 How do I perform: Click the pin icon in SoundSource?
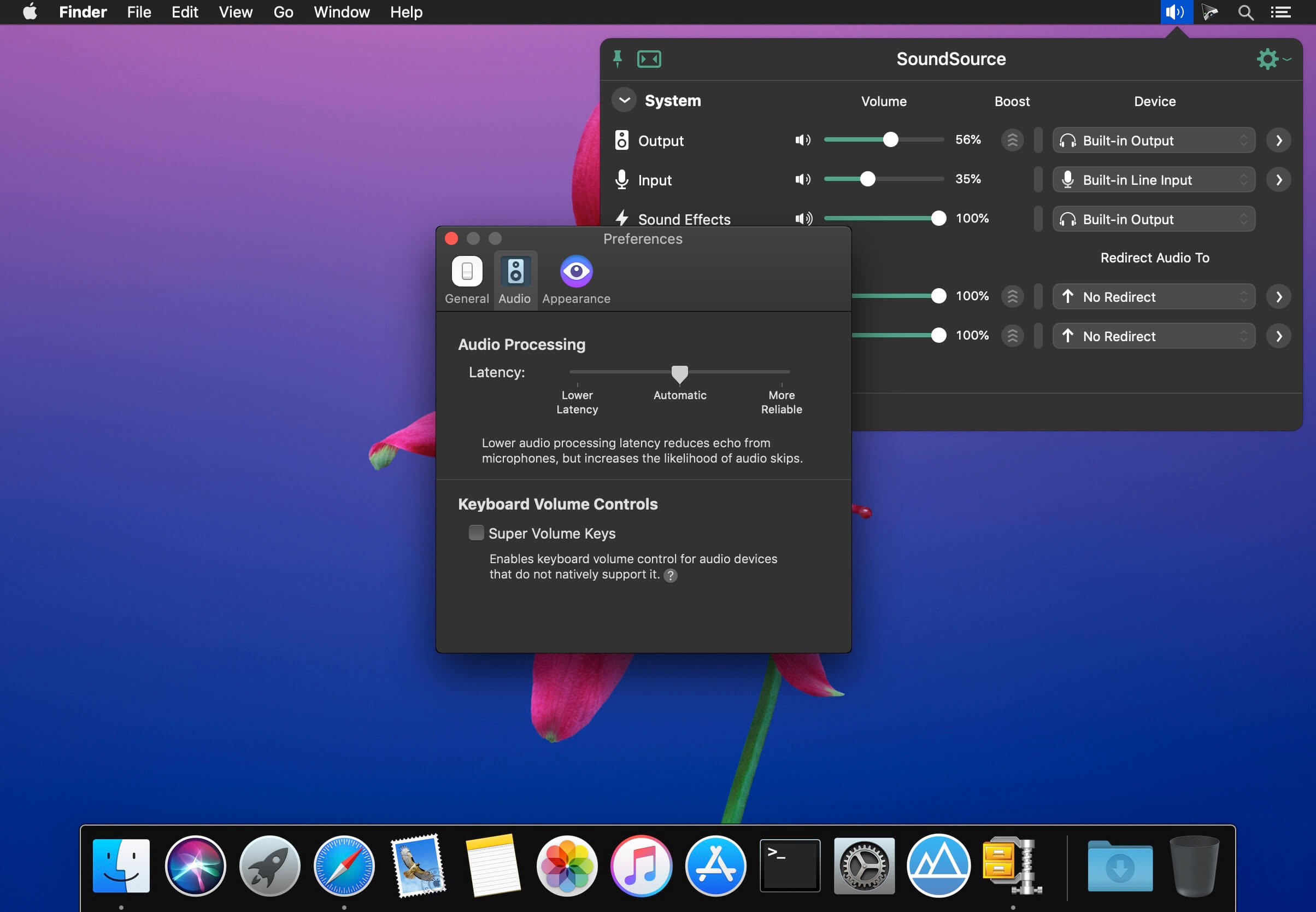[618, 59]
